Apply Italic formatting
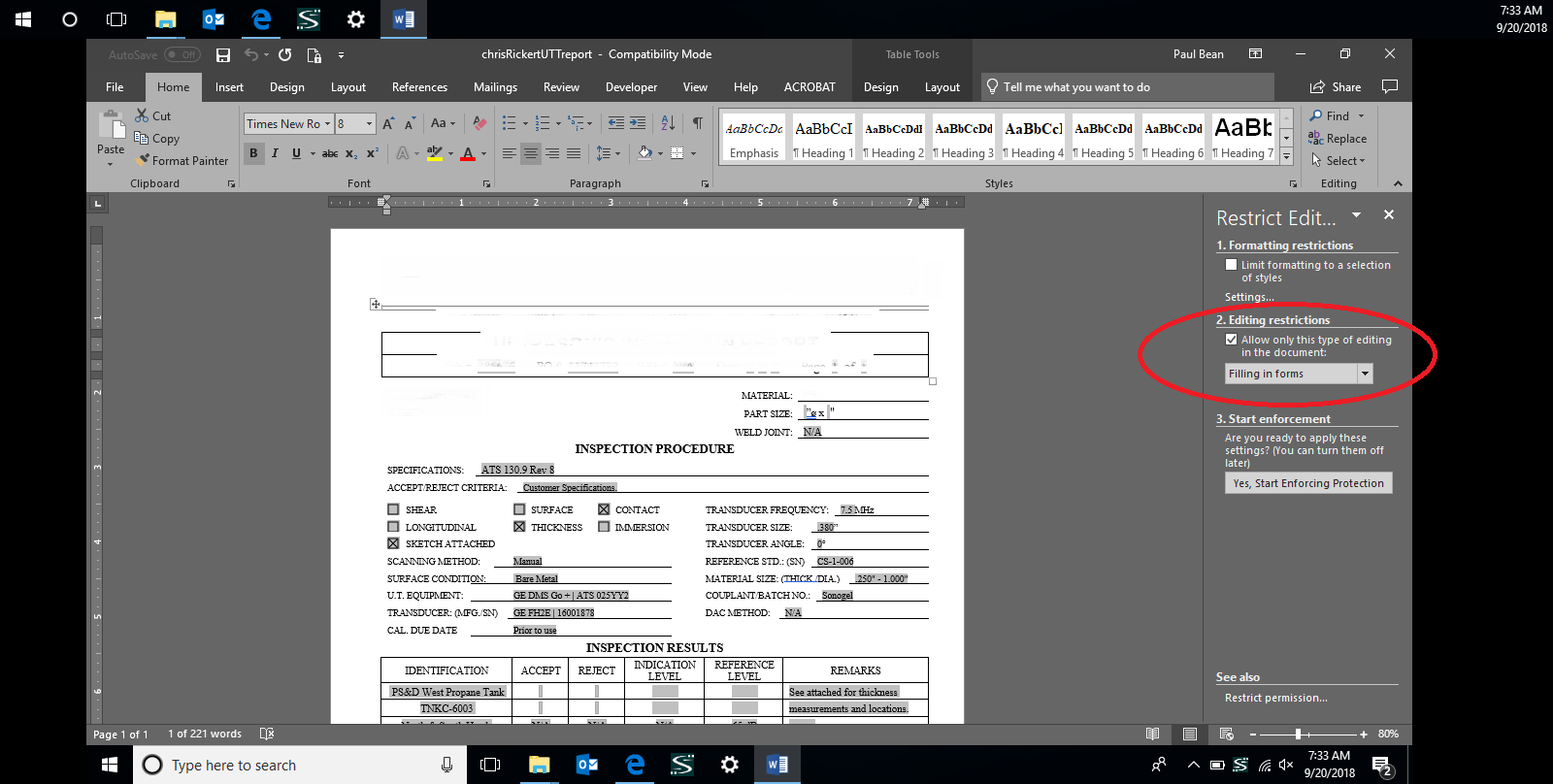The height and width of the screenshot is (784, 1553). click(x=275, y=153)
